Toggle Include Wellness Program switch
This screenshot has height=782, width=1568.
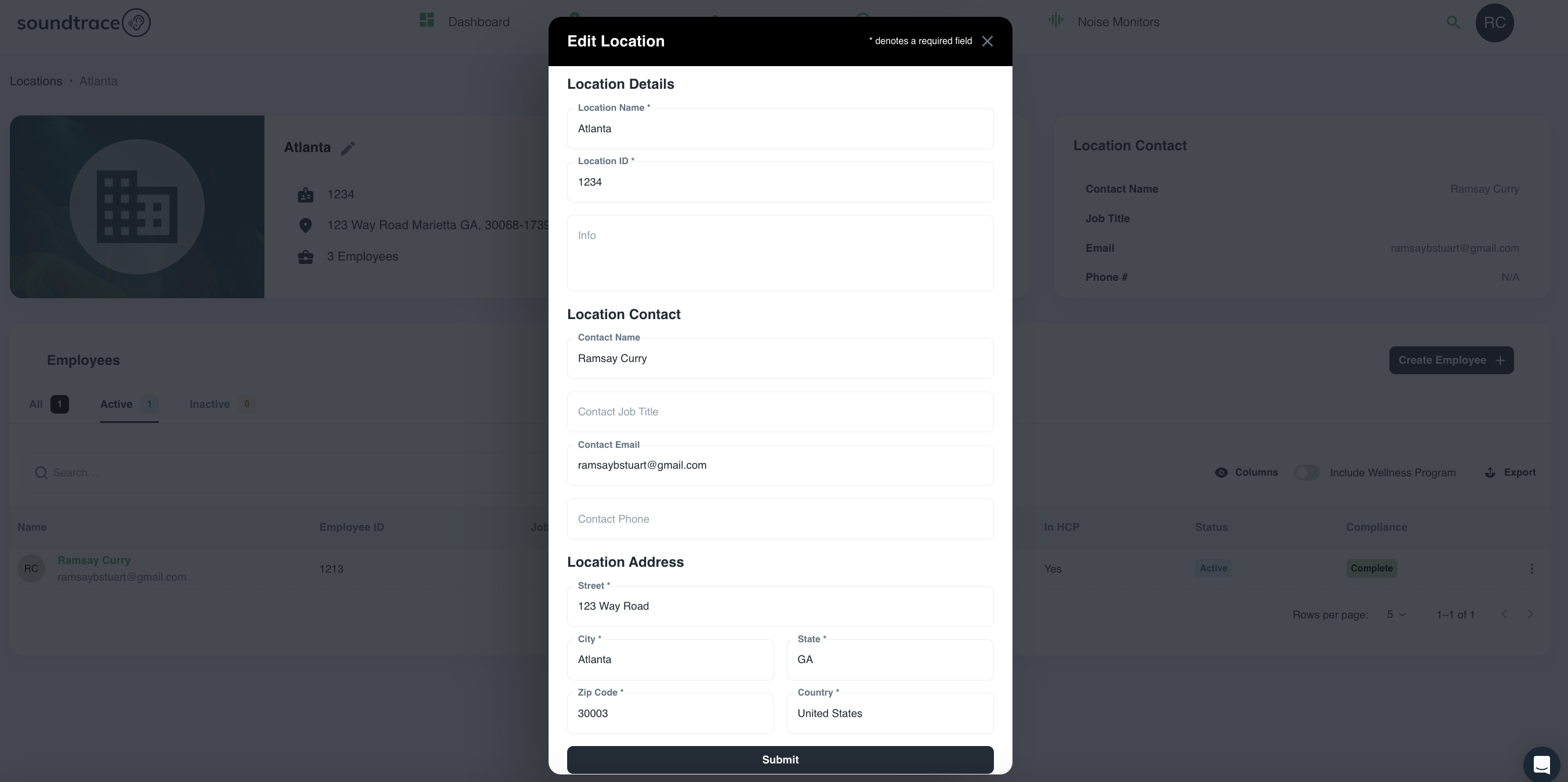coord(1306,473)
